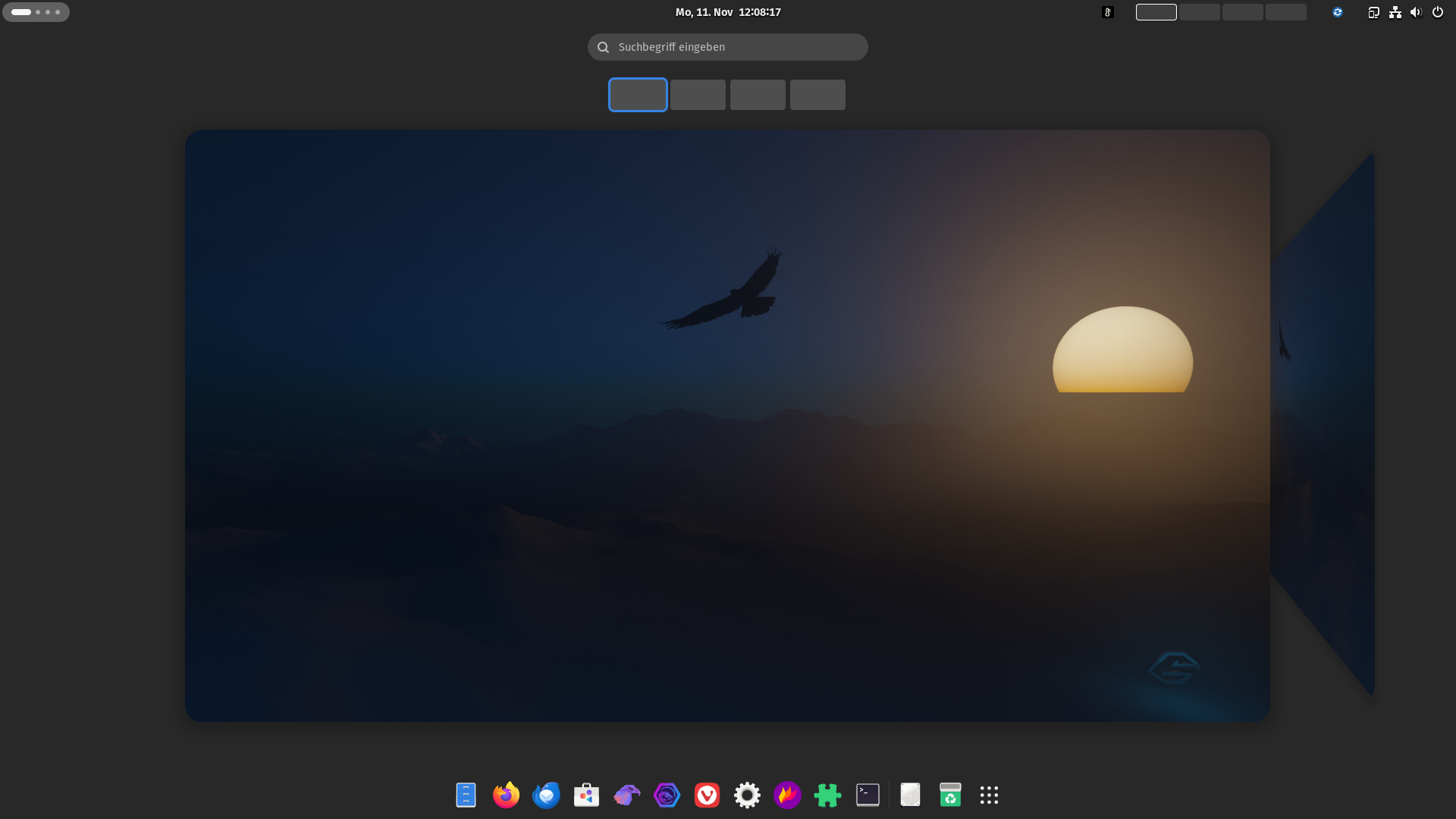
Task: Select second workspace indicator in top panel
Action: (x=1199, y=12)
